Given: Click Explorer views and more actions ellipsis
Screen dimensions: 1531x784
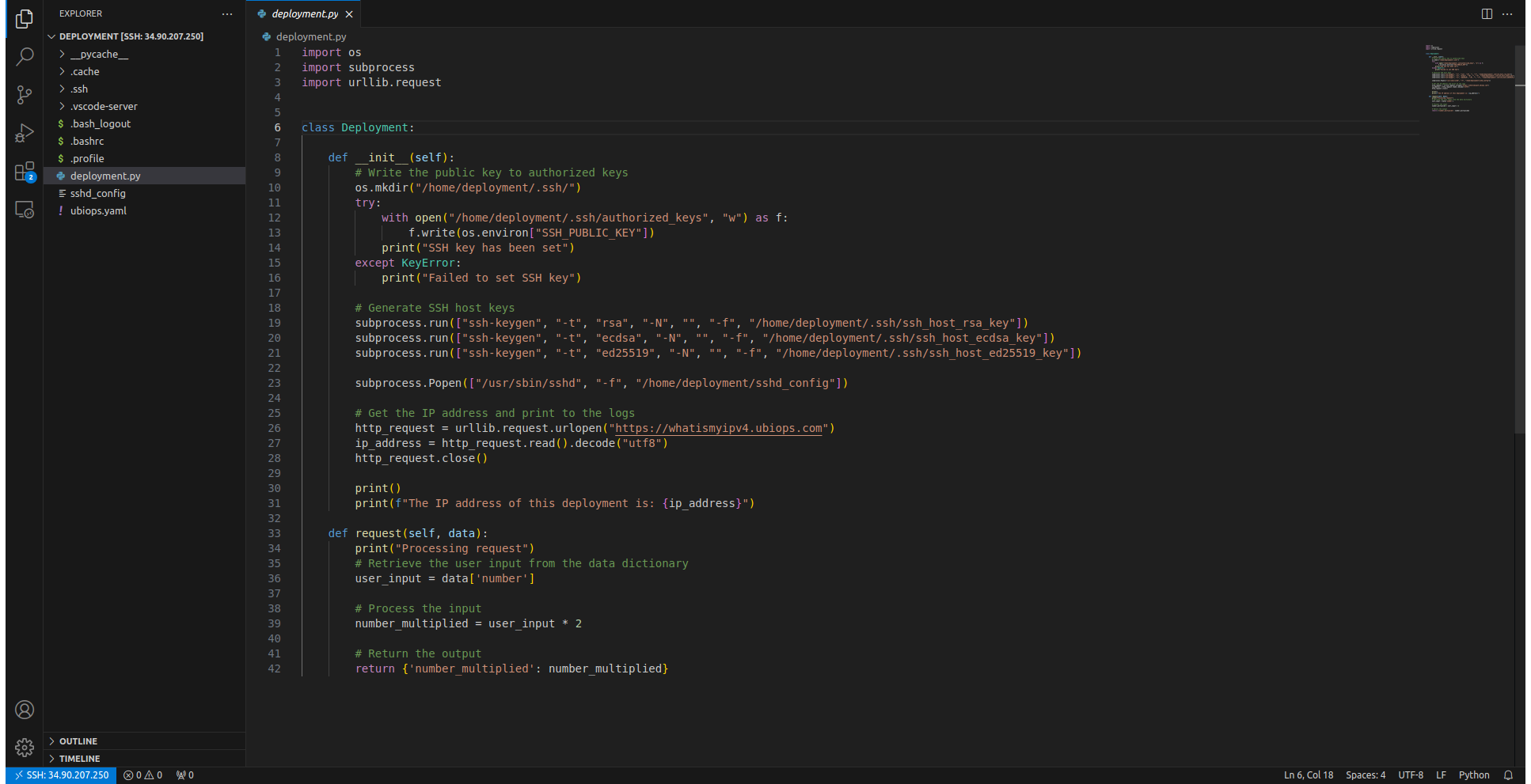Looking at the screenshot, I should 227,13.
